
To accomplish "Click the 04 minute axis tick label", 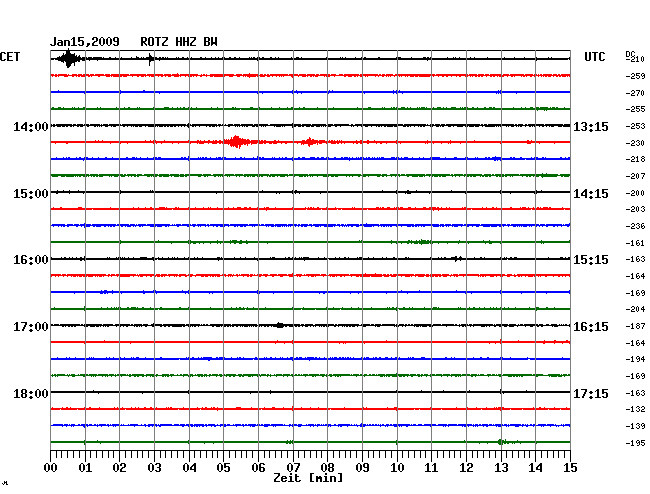I will click(x=189, y=467).
